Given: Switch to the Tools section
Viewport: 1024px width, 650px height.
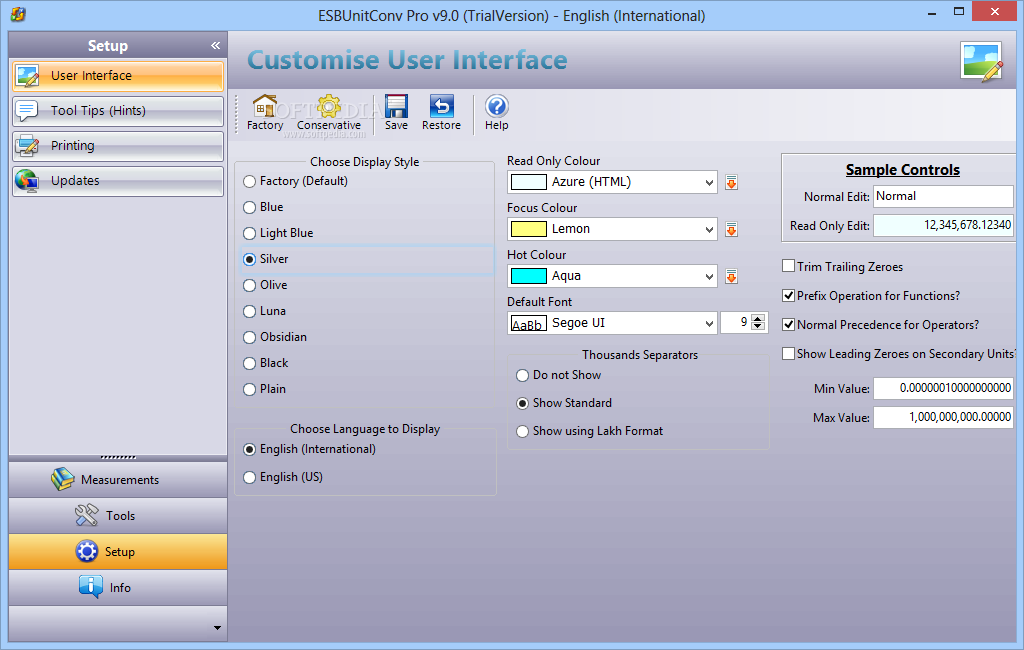Looking at the screenshot, I should click(x=118, y=515).
